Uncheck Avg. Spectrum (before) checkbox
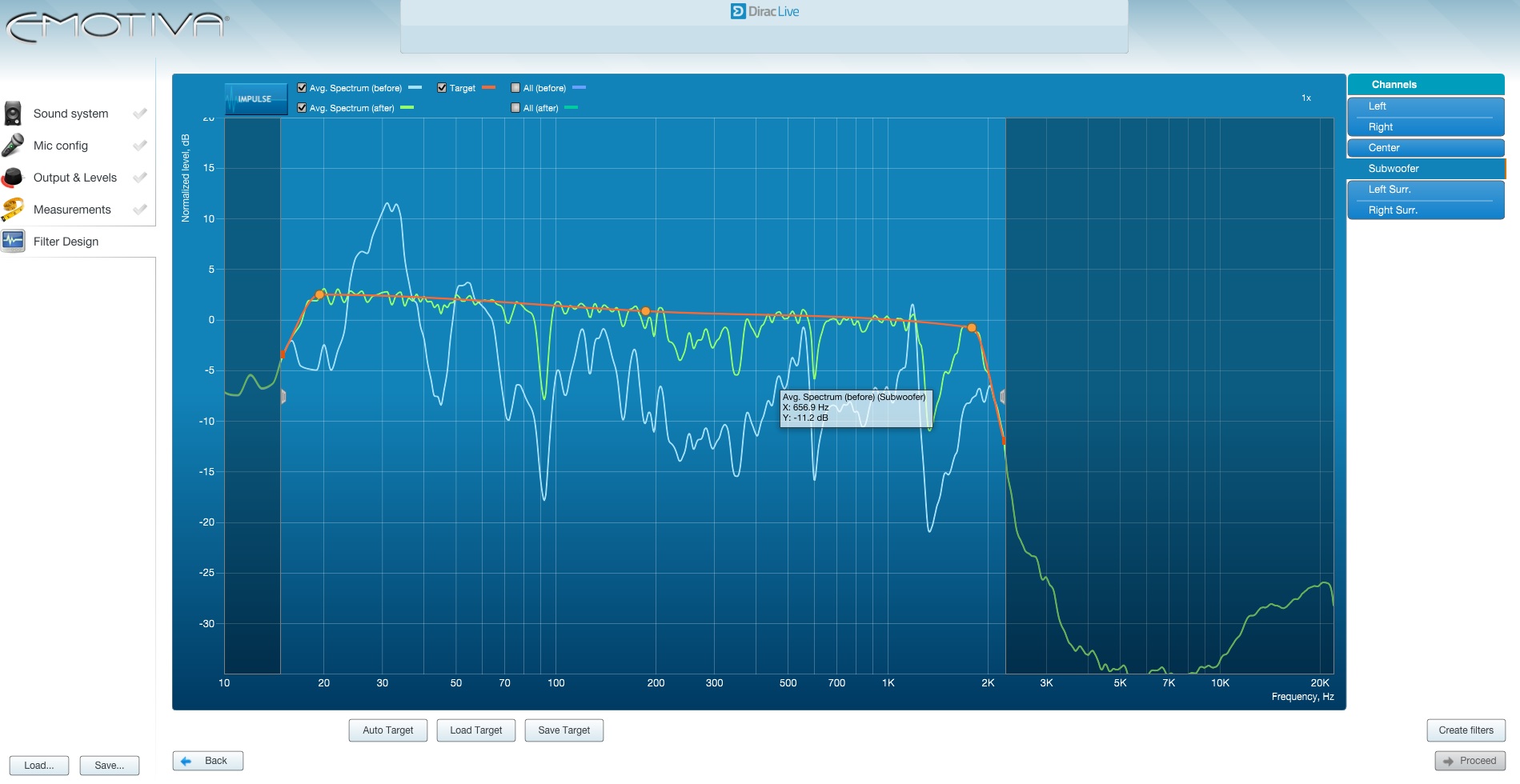 click(x=302, y=88)
